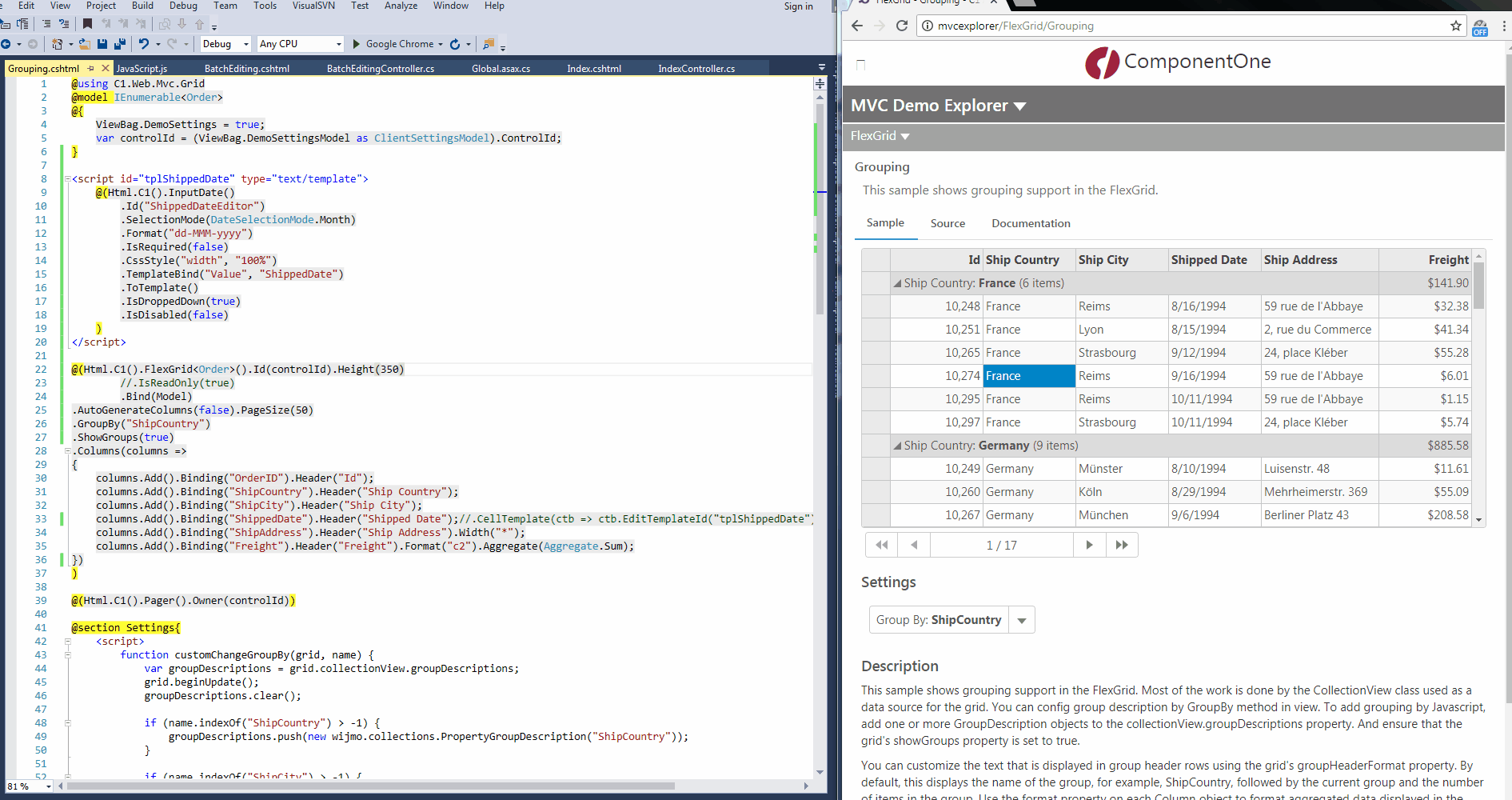Open the editor tab overflow dropdown

[821, 67]
